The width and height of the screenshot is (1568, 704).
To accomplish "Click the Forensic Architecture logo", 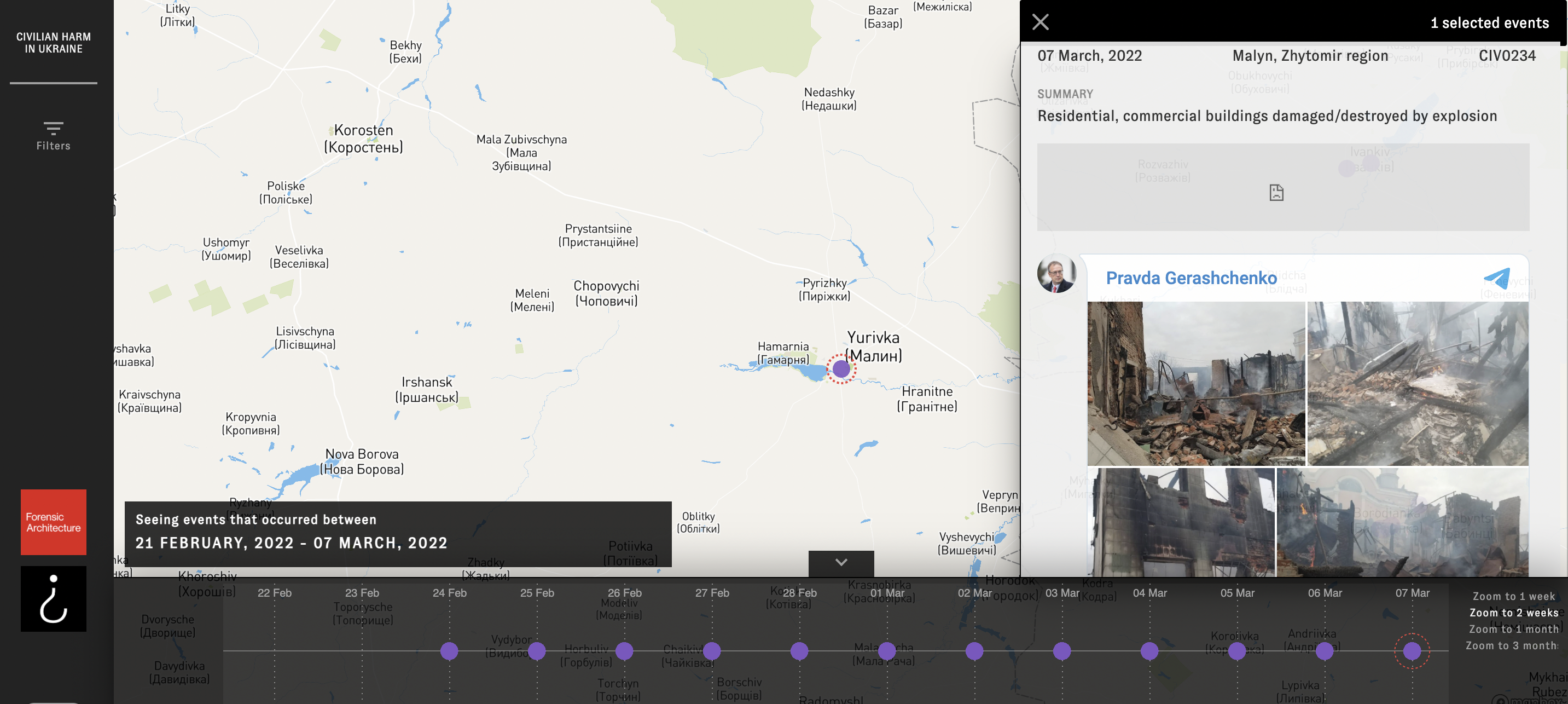I will 54,522.
